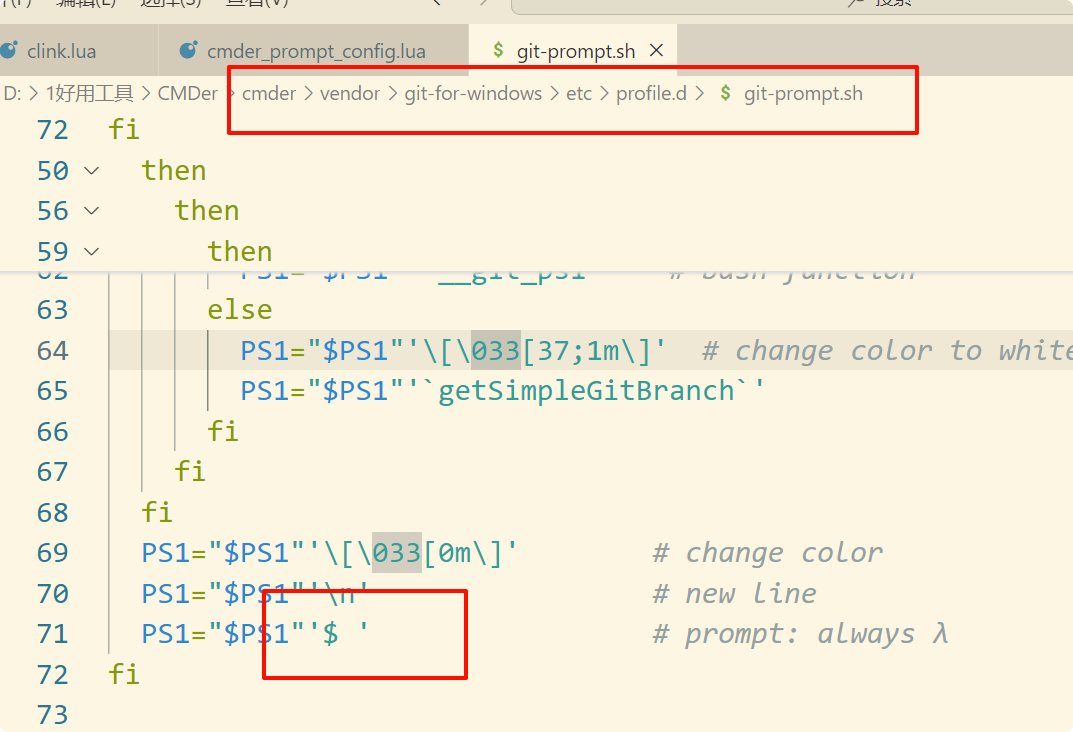Click highlighted 033 on line 64
Screen dimensions: 1073x732
[496, 350]
